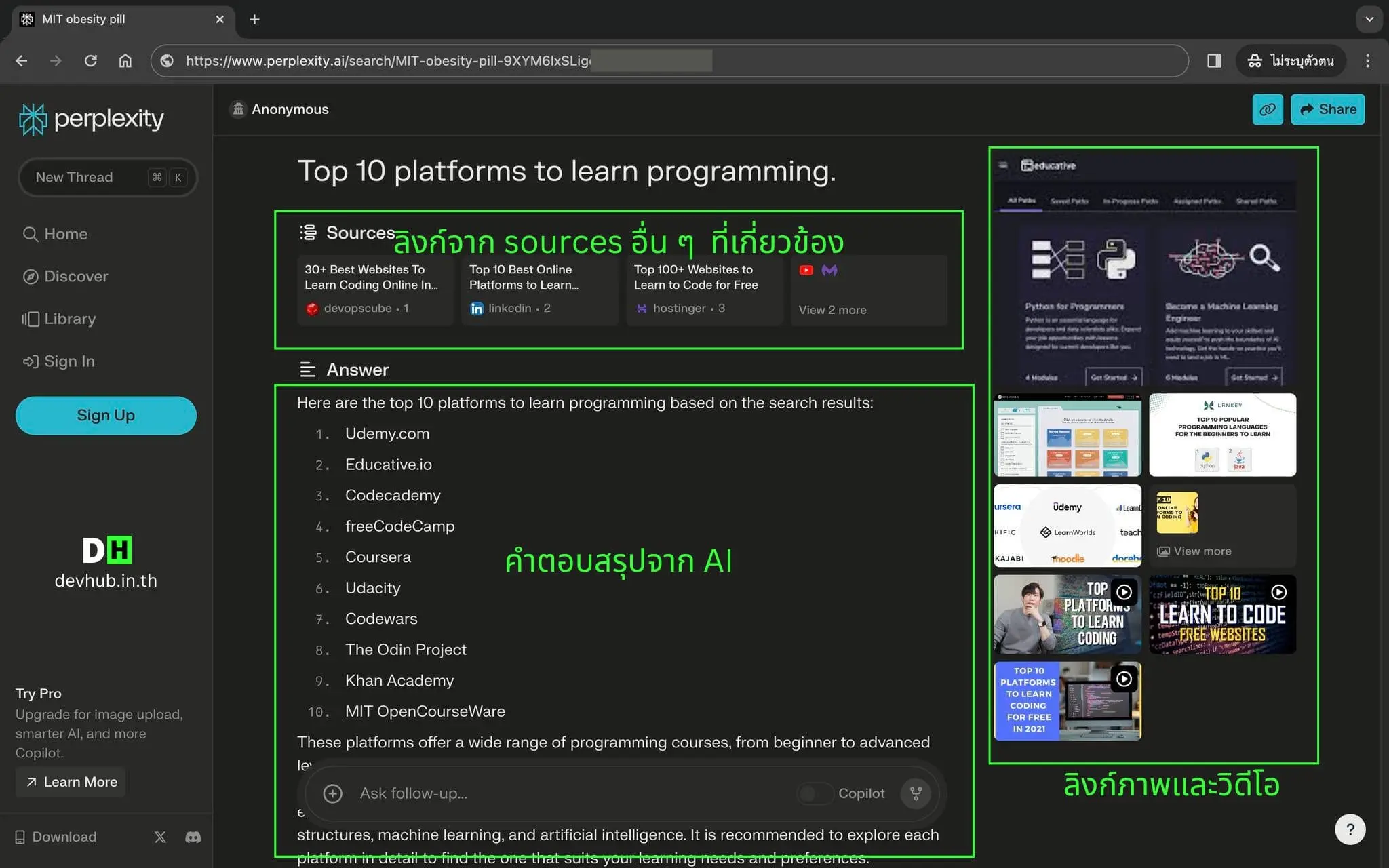Open the hostinger source card
This screenshot has height=868, width=1389.
[705, 290]
